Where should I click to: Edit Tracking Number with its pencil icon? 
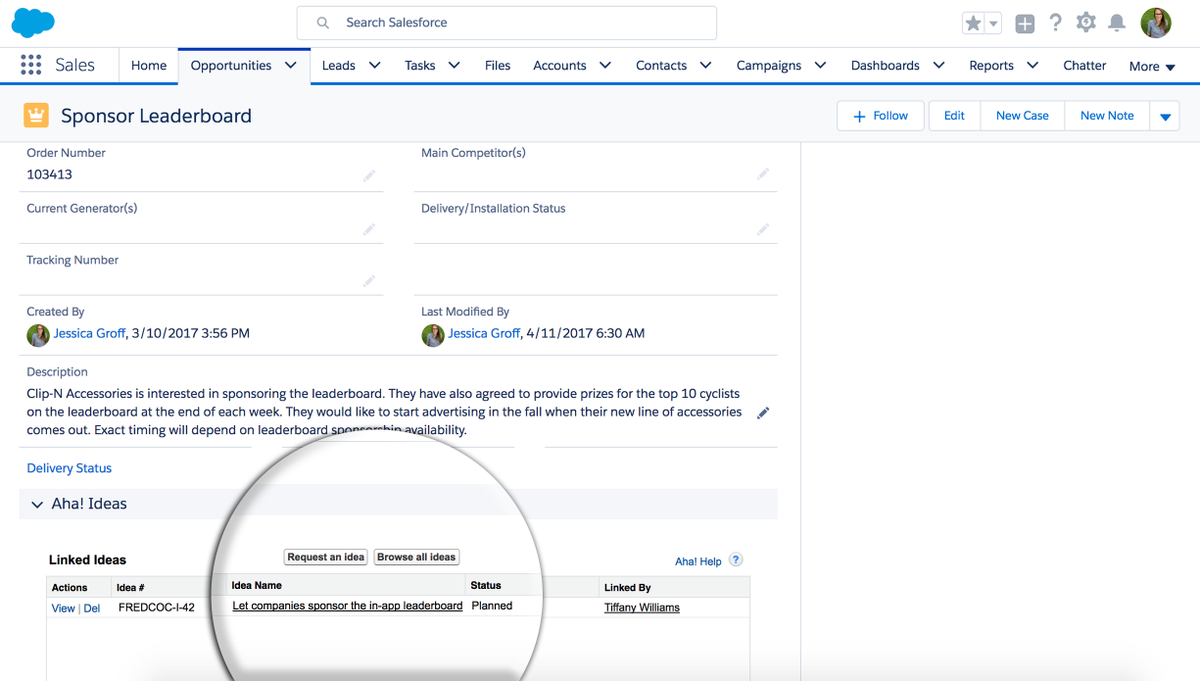[x=369, y=281]
